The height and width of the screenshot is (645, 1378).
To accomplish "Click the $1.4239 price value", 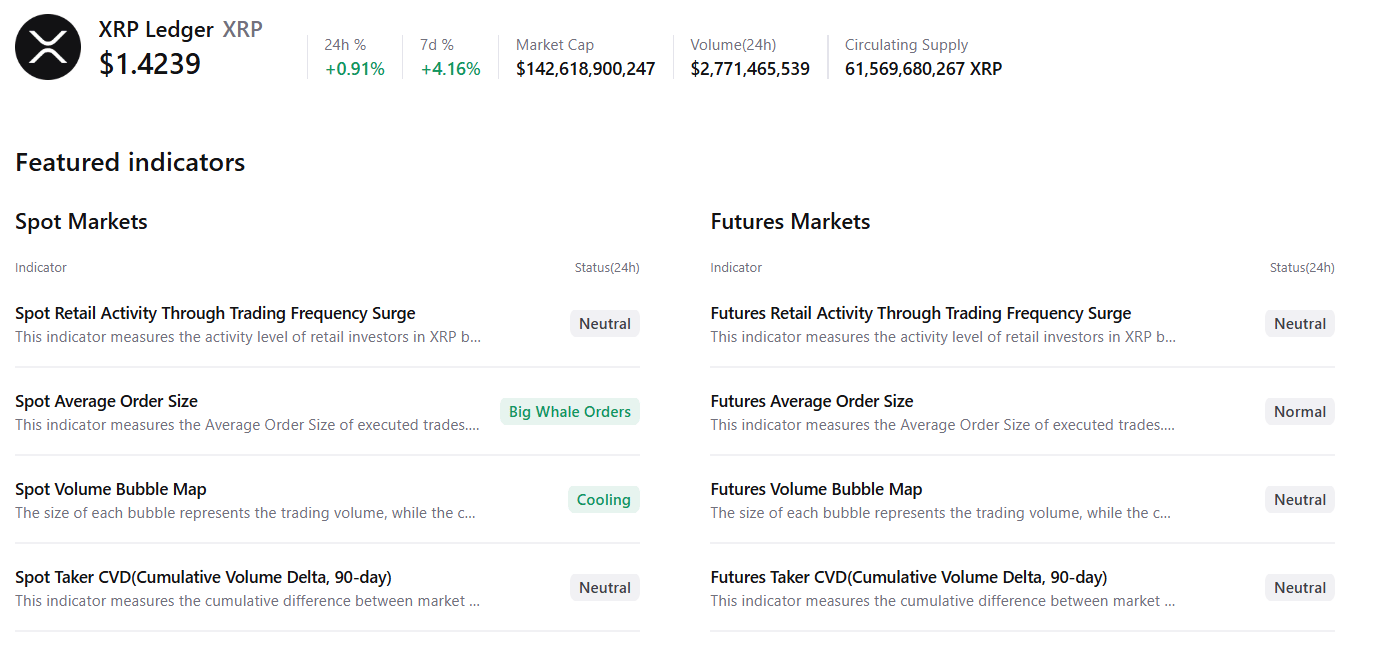I will point(150,64).
